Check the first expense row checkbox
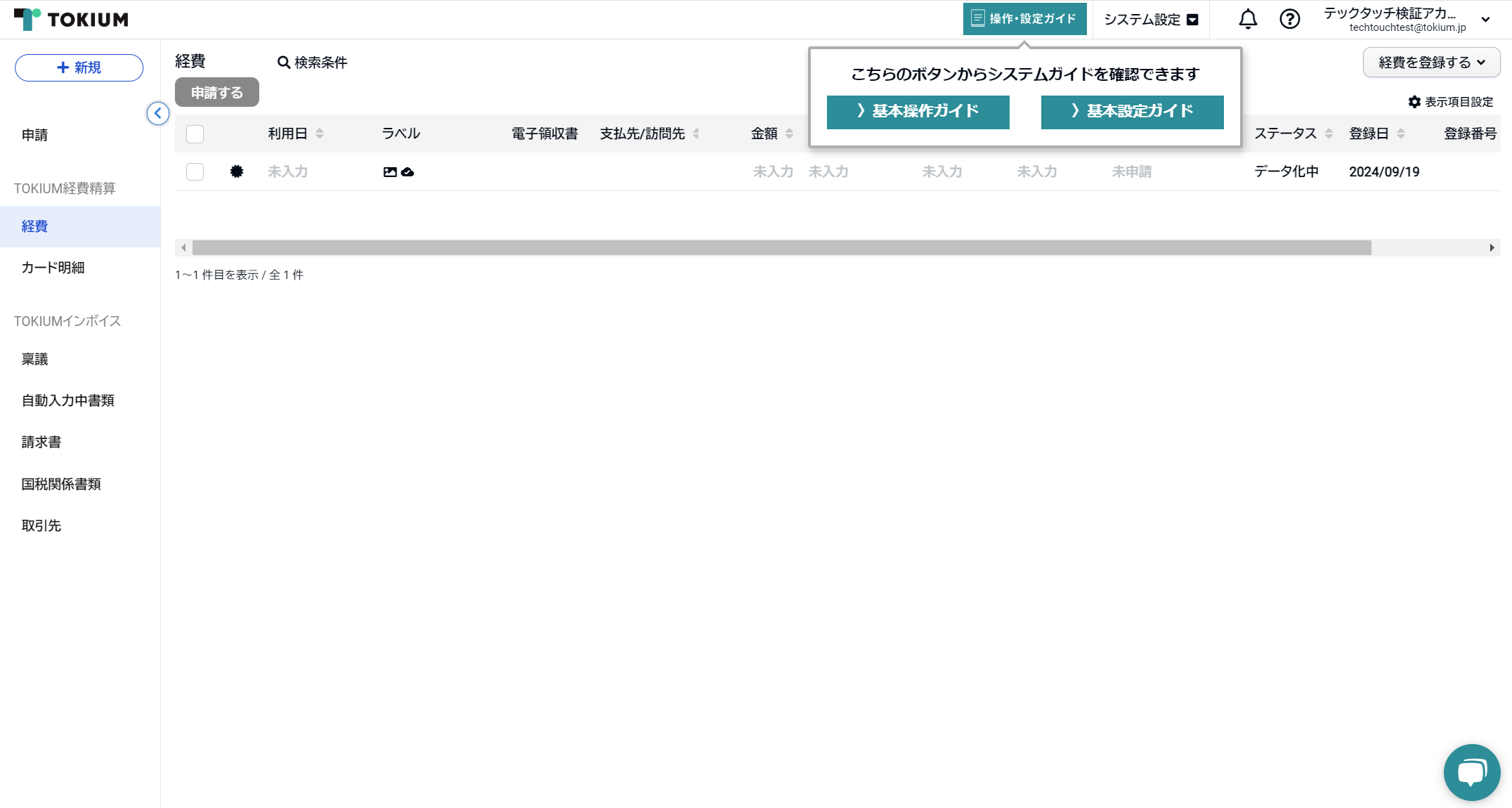The image size is (1512, 808). (x=195, y=172)
